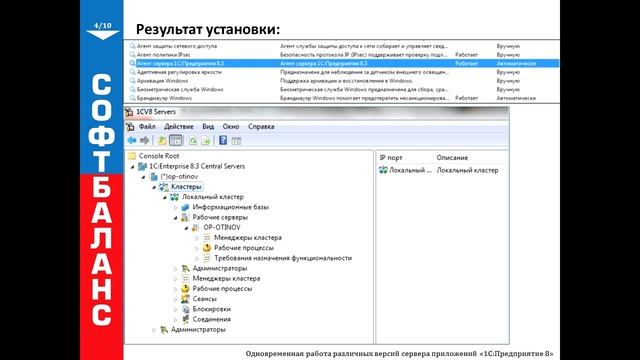The height and width of the screenshot is (360, 640).
Task: Click the bottom-level Администраторы node icon
Action: point(164,329)
